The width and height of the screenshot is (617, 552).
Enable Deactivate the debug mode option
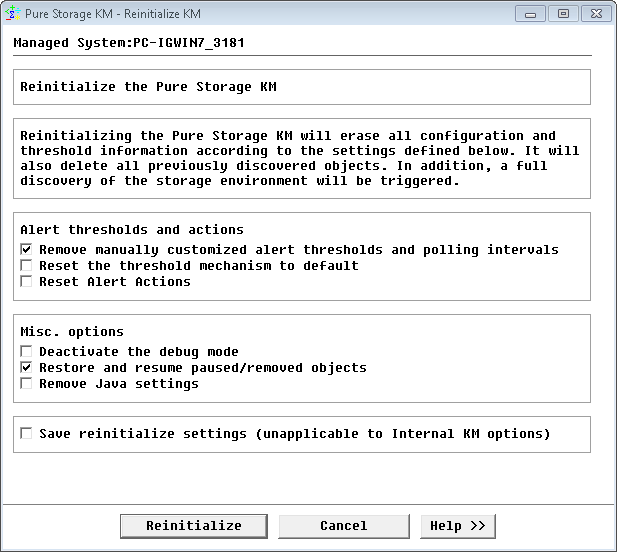tap(27, 351)
